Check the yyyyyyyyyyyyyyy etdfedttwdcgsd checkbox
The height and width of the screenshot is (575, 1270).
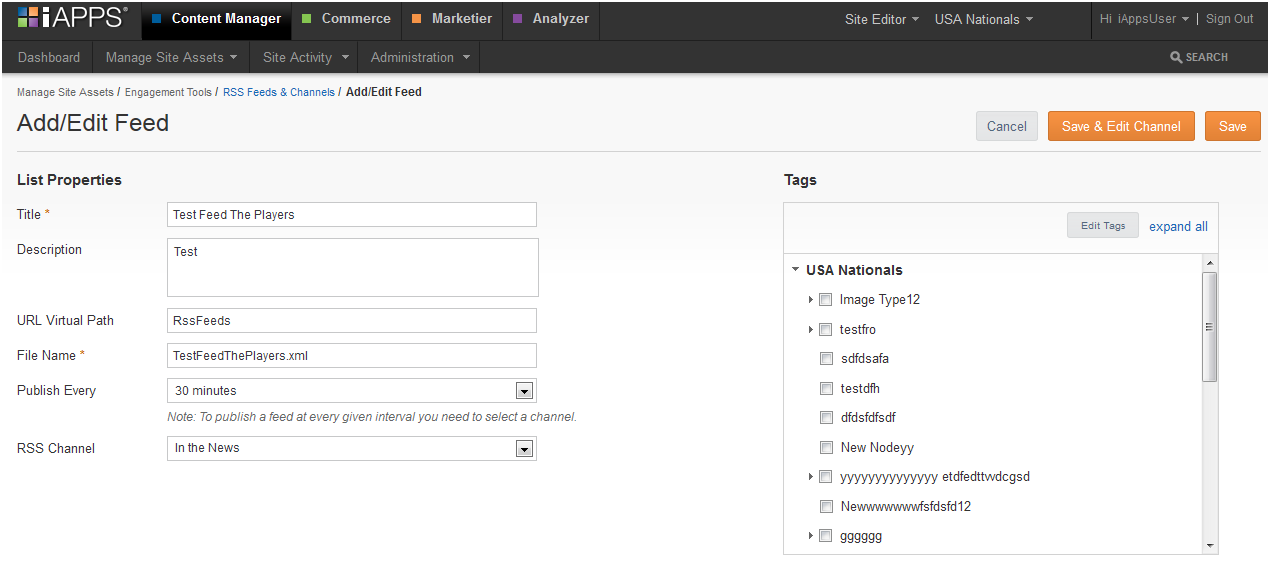click(x=826, y=477)
